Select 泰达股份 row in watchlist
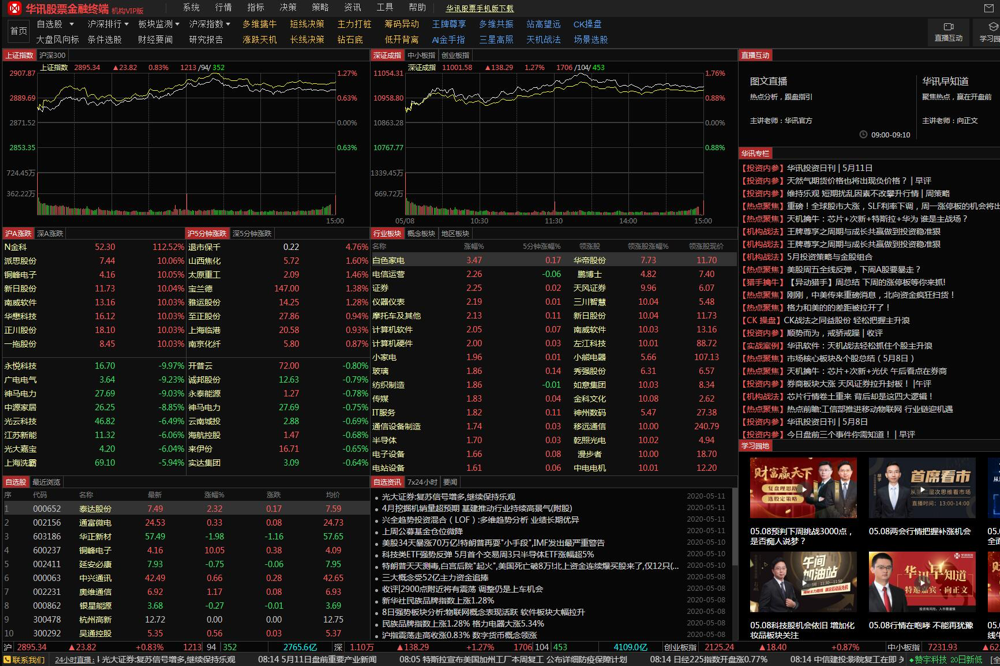Image resolution: width=1000 pixels, height=666 pixels. coord(186,509)
